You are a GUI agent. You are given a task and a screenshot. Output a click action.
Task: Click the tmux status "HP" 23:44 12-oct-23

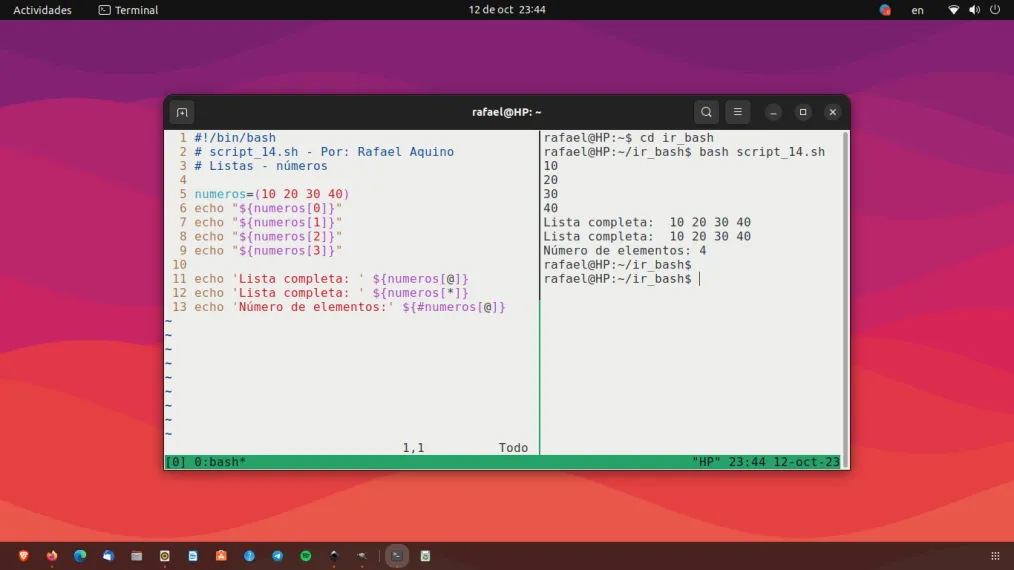click(x=766, y=462)
